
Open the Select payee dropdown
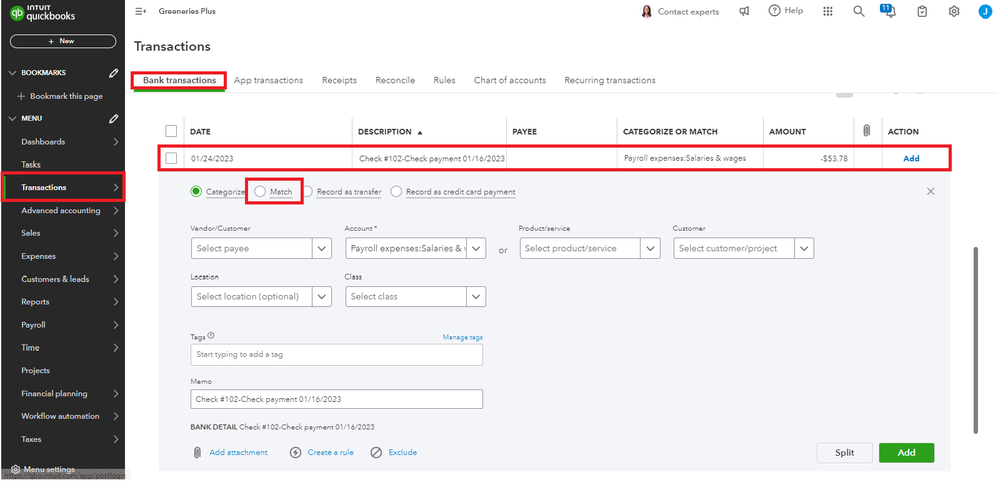[x=260, y=248]
